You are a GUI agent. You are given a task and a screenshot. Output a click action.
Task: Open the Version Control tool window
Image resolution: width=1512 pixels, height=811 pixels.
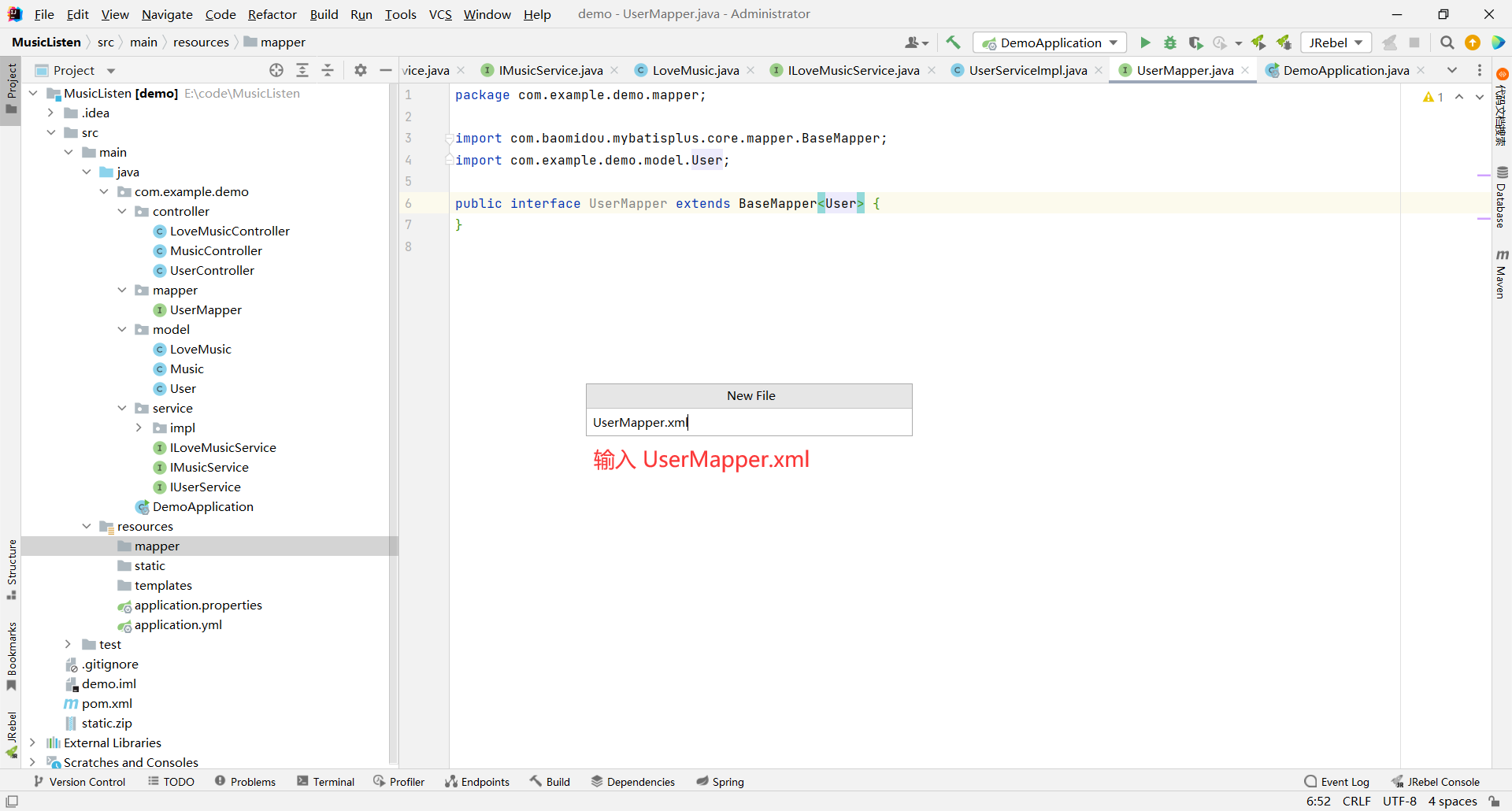point(80,782)
